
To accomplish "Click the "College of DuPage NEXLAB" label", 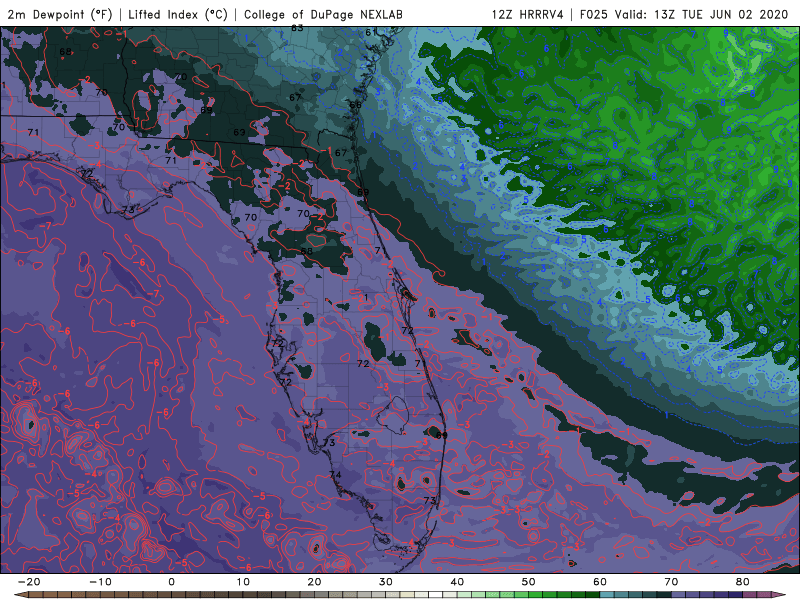I will 323,14.
